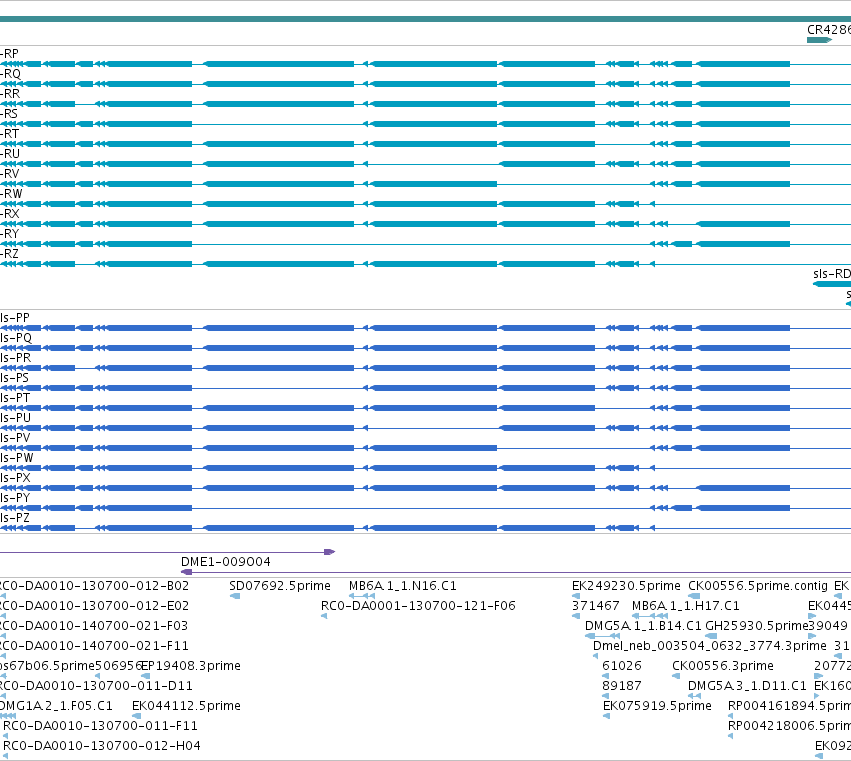The image size is (851, 761).
Task: Click the DMG5A.1_1.B14.C1 label
Action: click(x=643, y=626)
